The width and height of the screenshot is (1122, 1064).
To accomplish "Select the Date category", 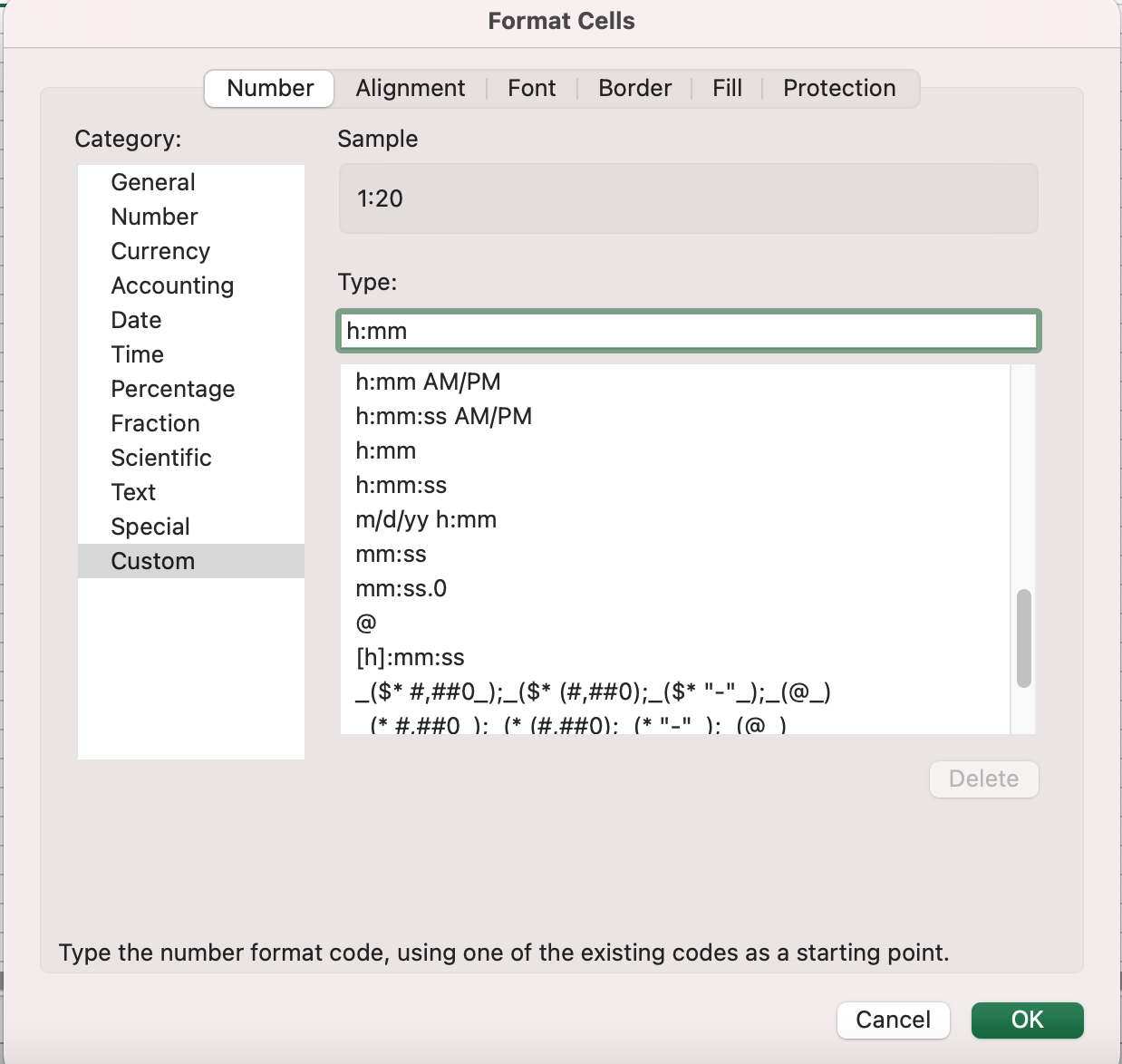I will (191, 320).
